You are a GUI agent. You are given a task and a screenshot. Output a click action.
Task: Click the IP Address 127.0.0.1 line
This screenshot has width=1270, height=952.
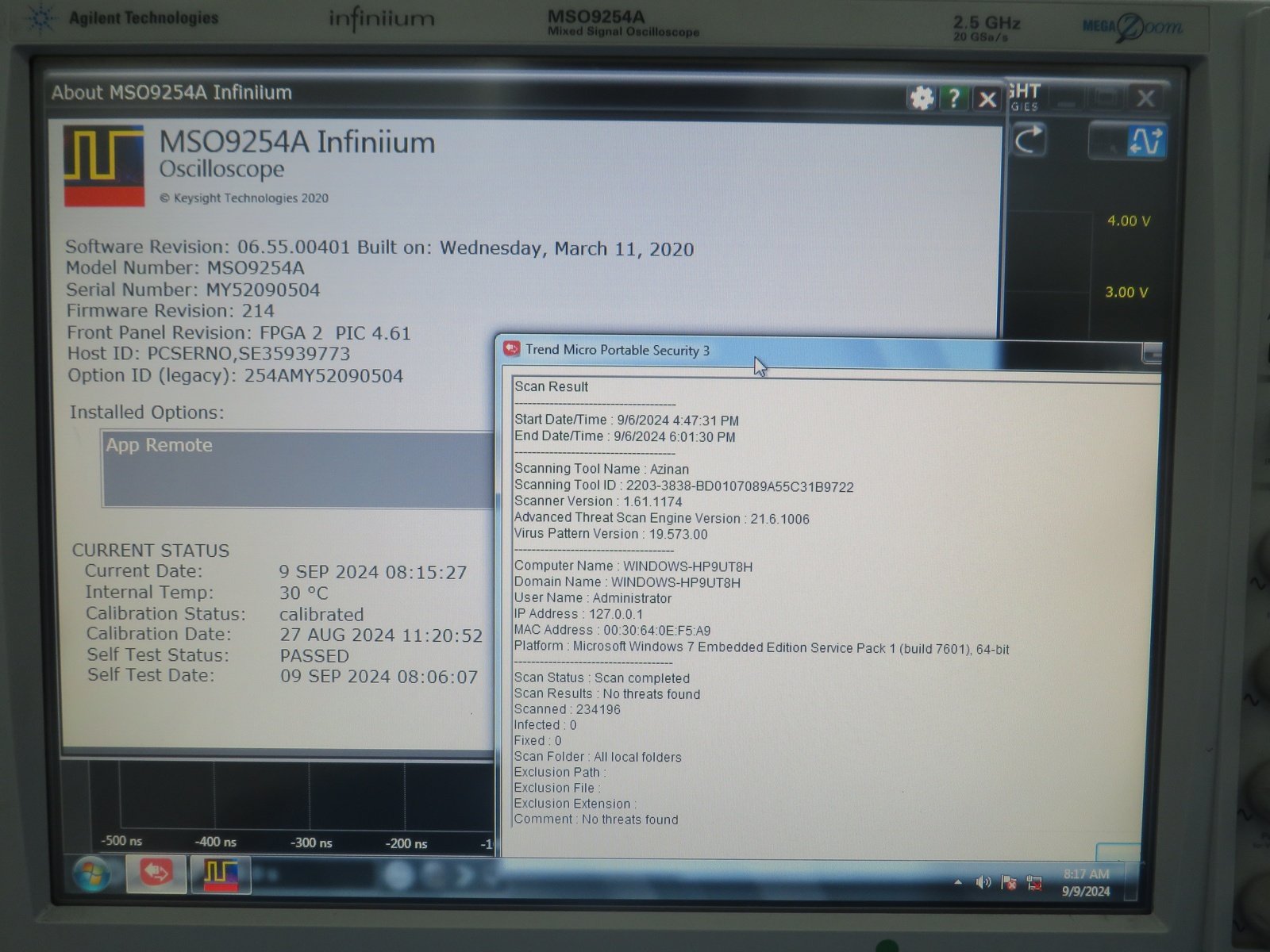point(579,614)
